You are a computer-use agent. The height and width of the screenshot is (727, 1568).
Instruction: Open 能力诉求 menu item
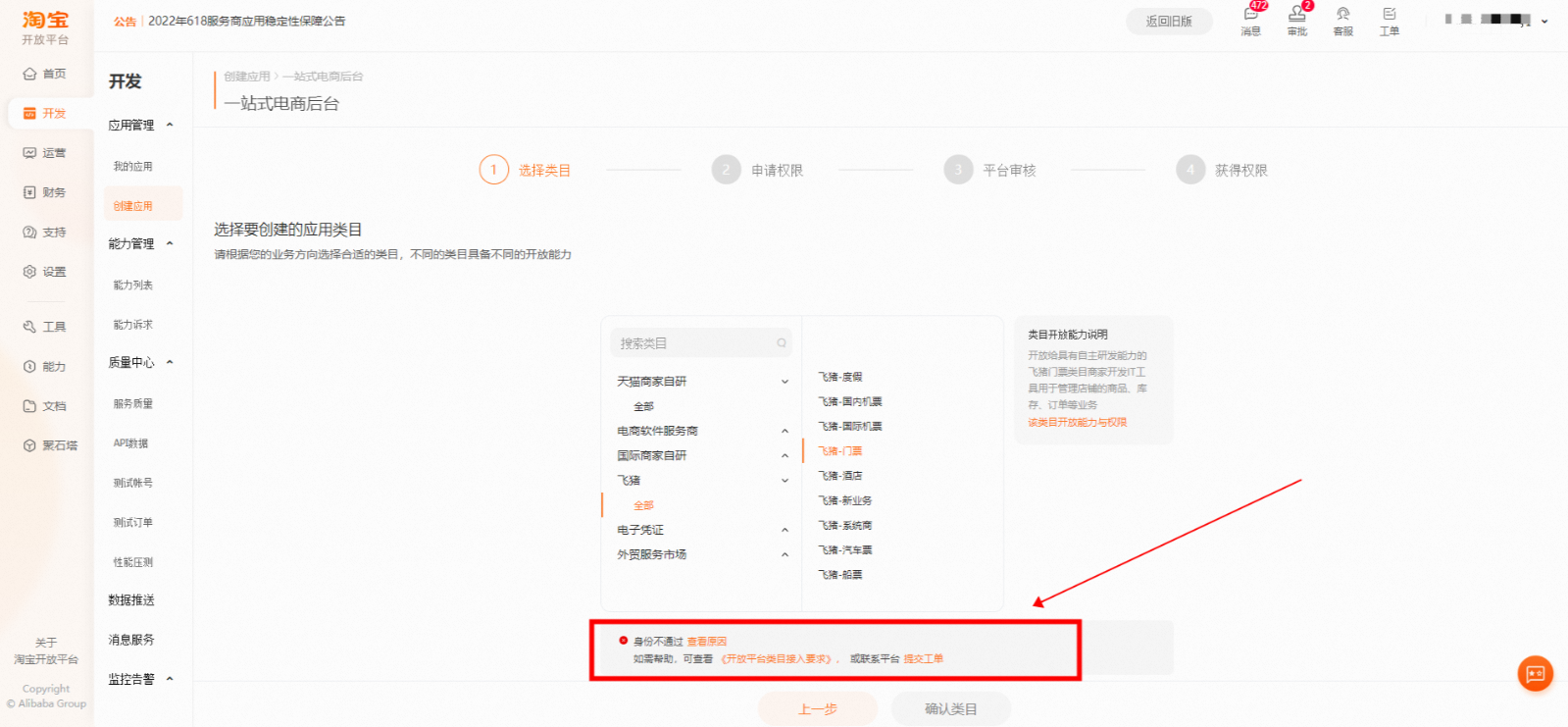[132, 325]
